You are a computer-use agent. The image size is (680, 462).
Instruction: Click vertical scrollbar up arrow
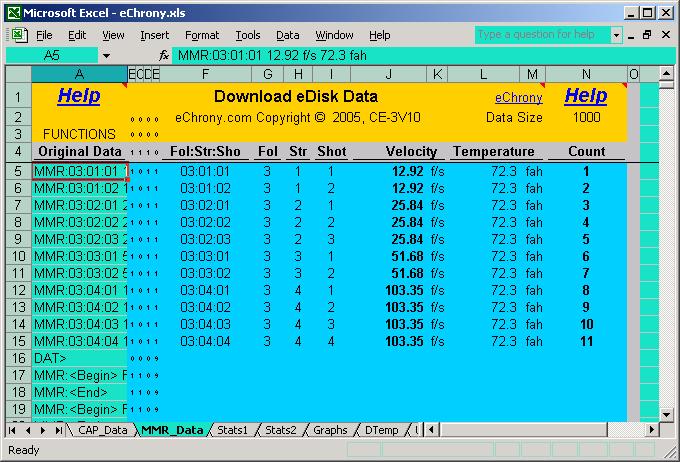pyautogui.click(x=667, y=73)
